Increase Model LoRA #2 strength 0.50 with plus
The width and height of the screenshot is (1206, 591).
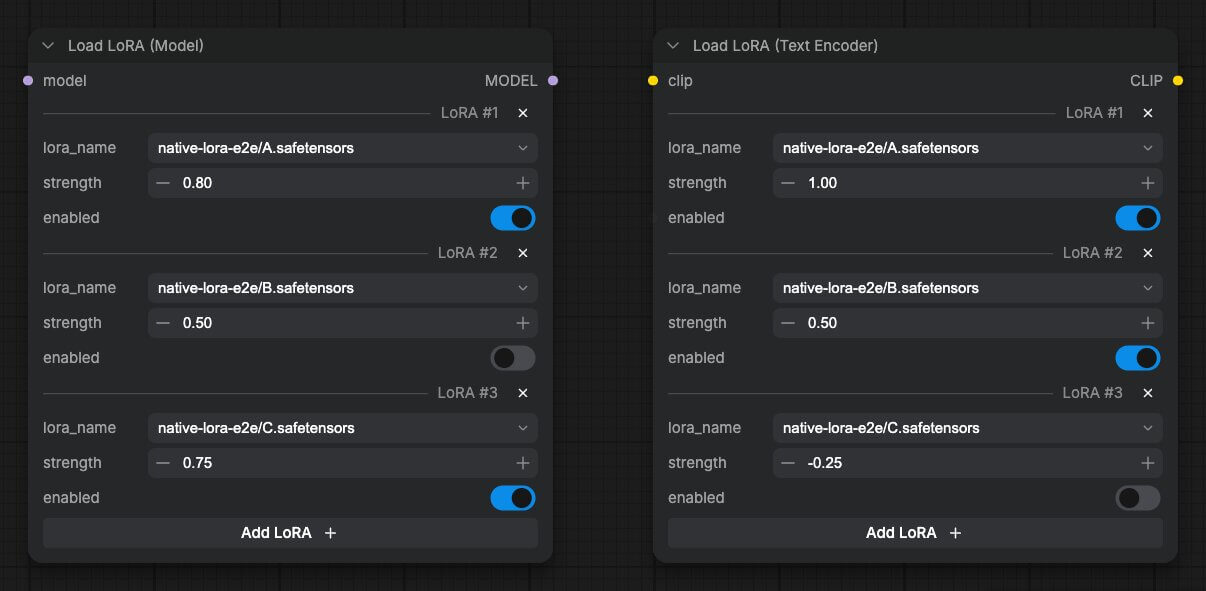coord(522,323)
